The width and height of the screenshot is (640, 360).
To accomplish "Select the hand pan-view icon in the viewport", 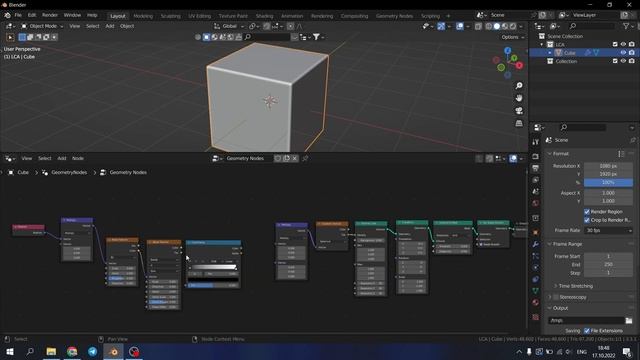I will pyautogui.click(x=519, y=98).
